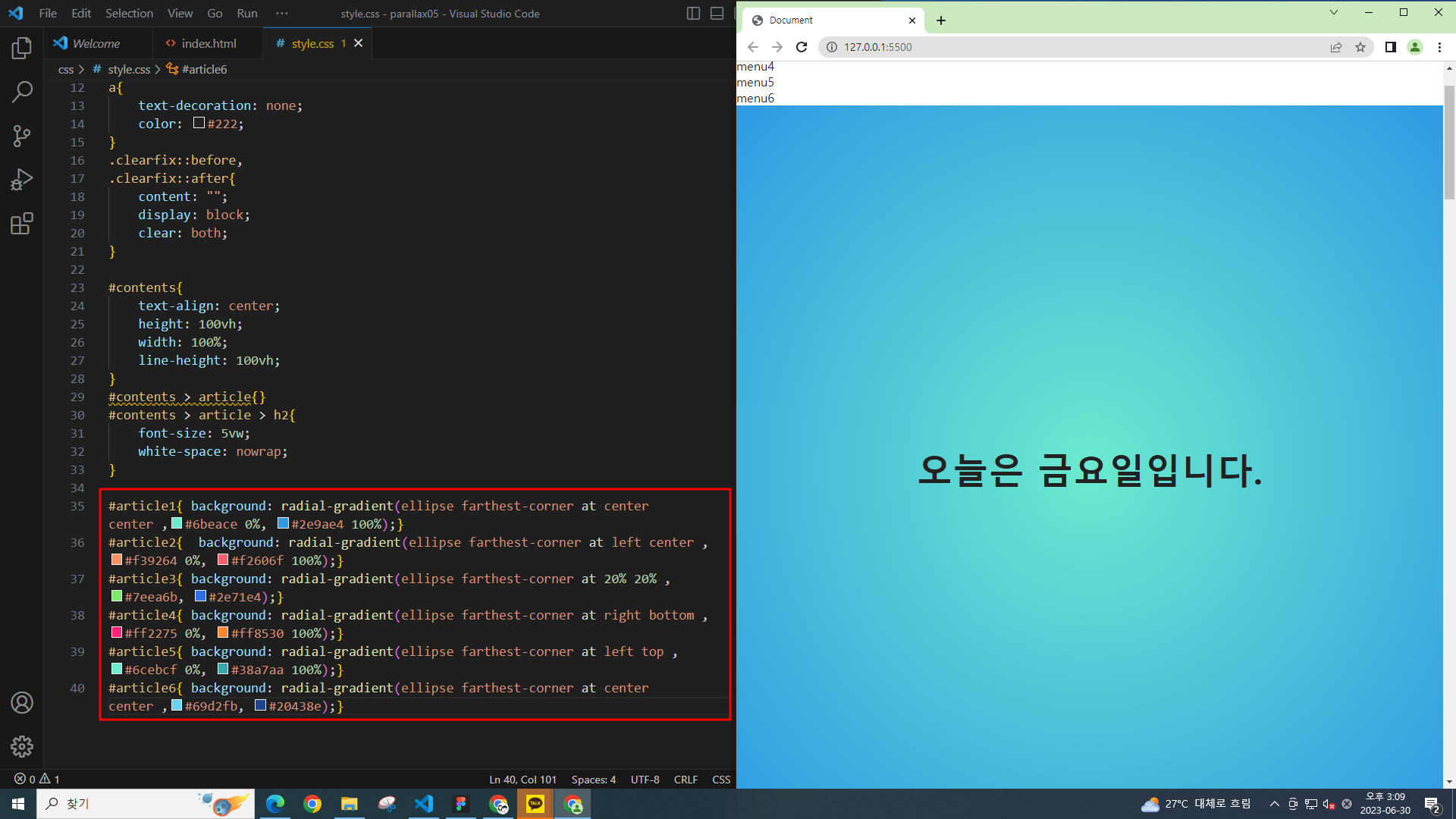Viewport: 1456px width, 819px height.
Task: Expand the additional menus ellipsis in the menu bar
Action: click(x=282, y=14)
